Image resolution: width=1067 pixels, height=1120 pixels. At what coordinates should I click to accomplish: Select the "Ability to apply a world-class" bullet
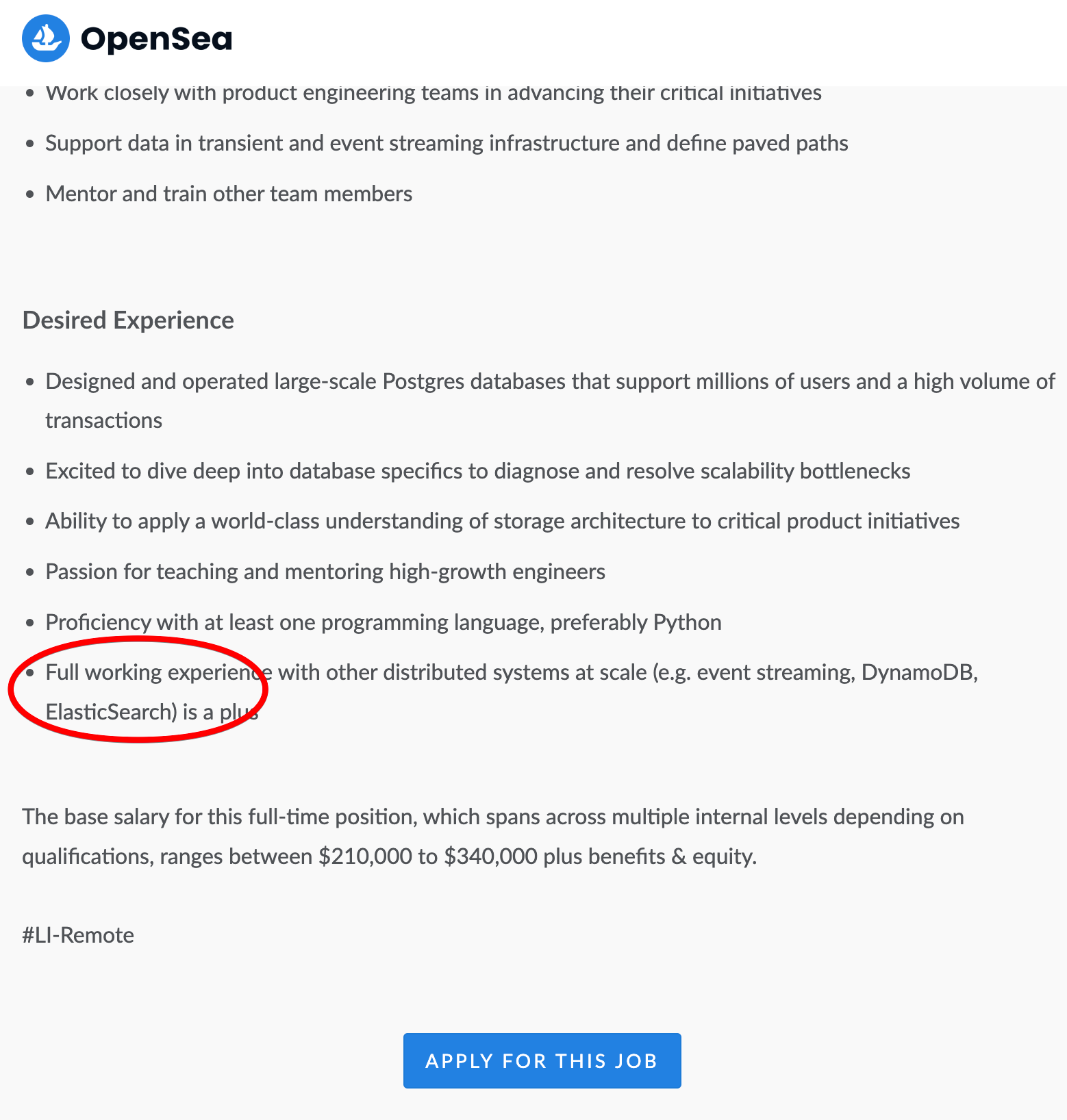[x=502, y=521]
